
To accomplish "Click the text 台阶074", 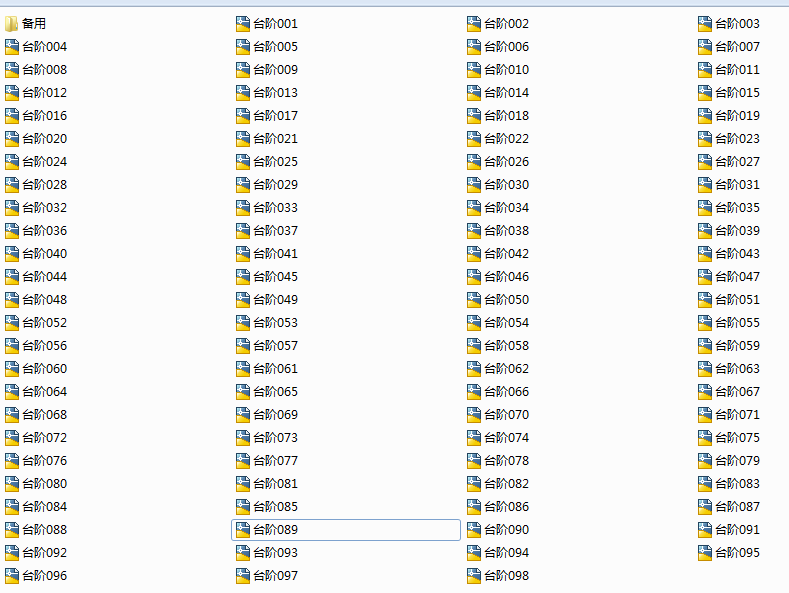I will tap(506, 437).
